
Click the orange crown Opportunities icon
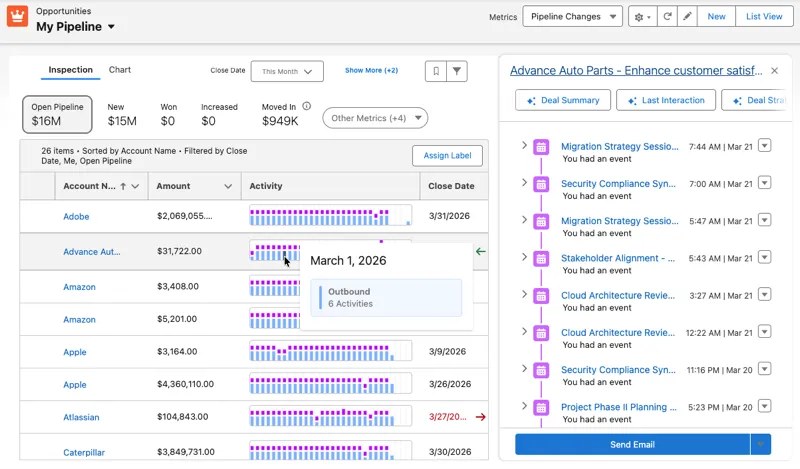coord(17,16)
